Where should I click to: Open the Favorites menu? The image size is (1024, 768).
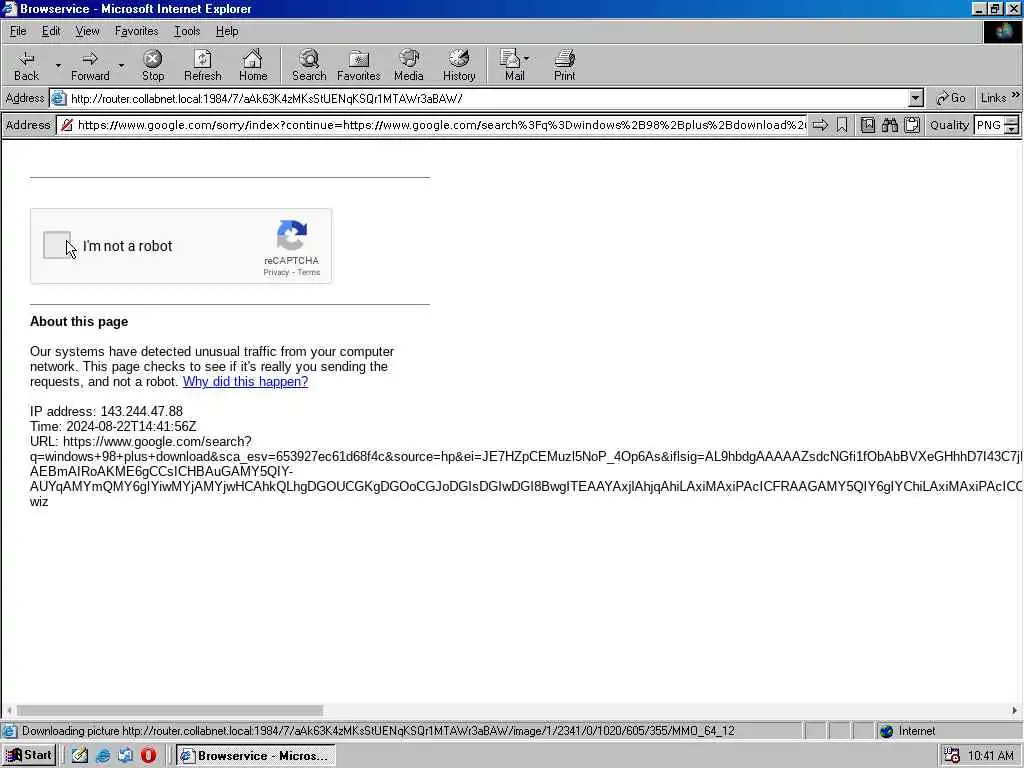click(x=136, y=31)
